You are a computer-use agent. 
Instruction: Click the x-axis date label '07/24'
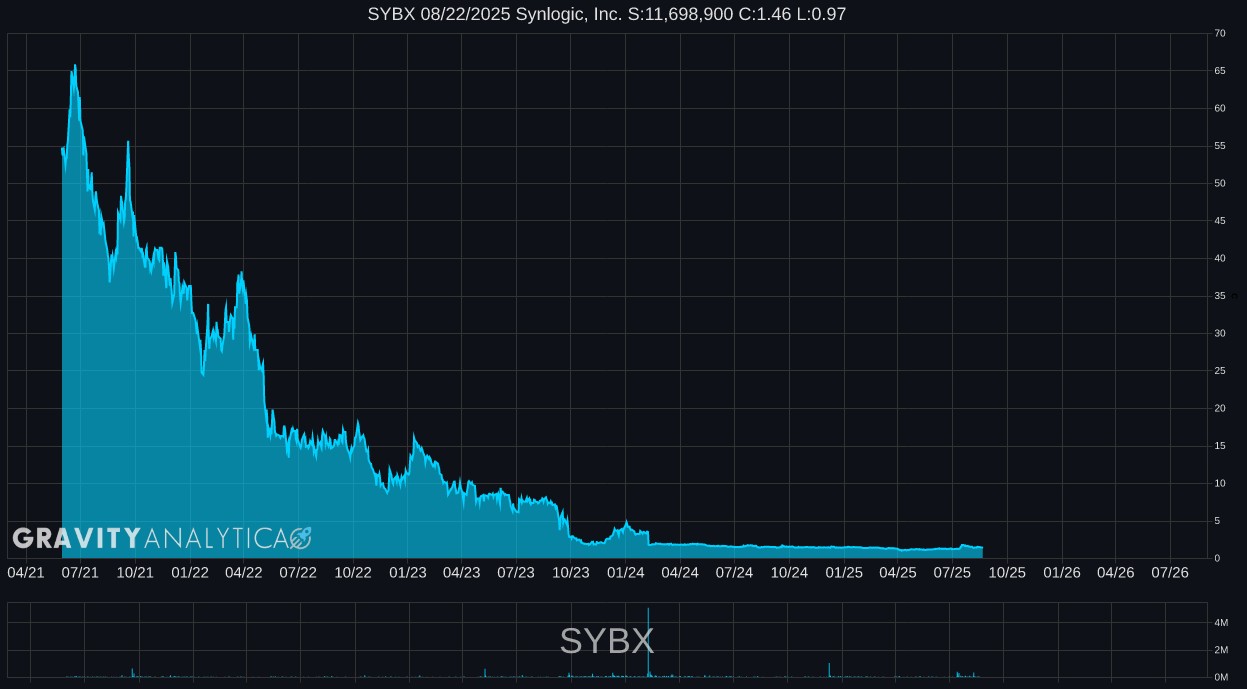coord(734,573)
